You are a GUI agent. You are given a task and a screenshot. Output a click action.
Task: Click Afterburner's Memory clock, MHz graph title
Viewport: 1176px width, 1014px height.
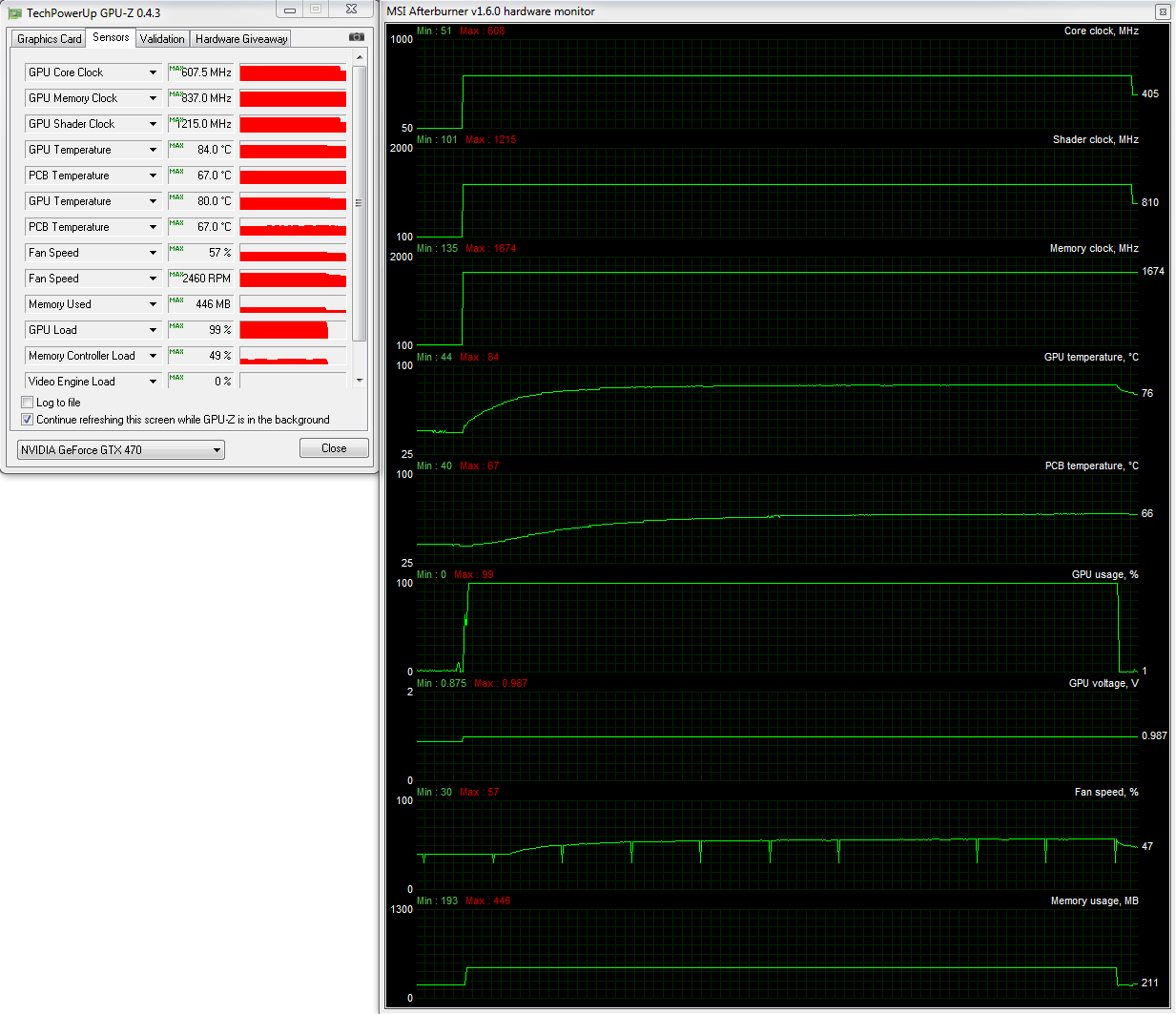(1094, 249)
